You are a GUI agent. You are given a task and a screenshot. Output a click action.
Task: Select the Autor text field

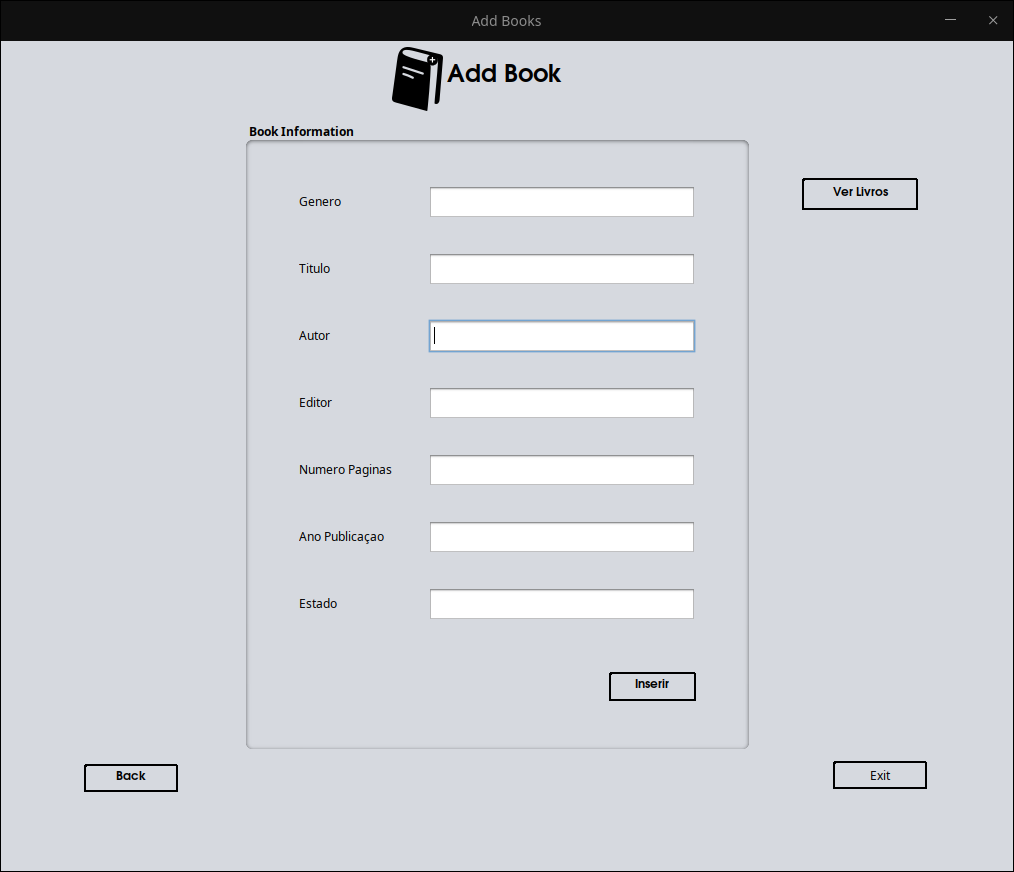coord(561,336)
